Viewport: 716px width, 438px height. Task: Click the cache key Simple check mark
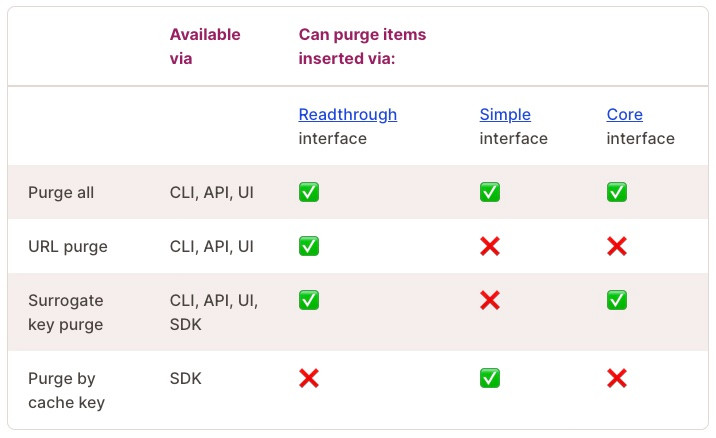(x=490, y=378)
